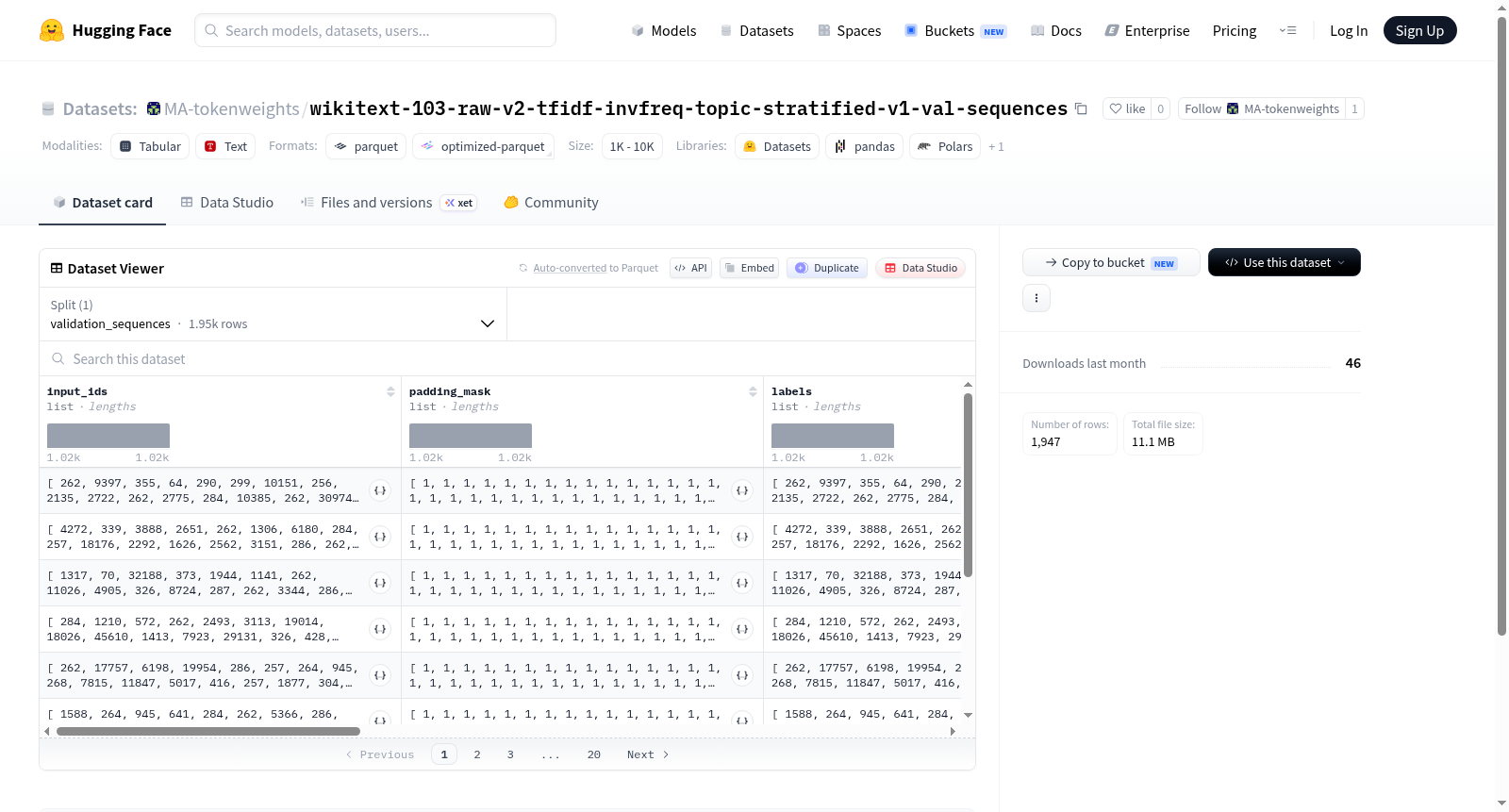Expand padding_mask cell in second row
The width and height of the screenshot is (1509, 812).
(x=742, y=537)
